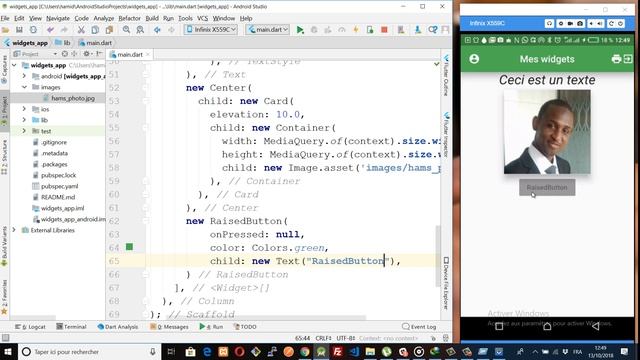Open the VCS menu
Viewport: 640px width, 360px height.
pos(202,18)
